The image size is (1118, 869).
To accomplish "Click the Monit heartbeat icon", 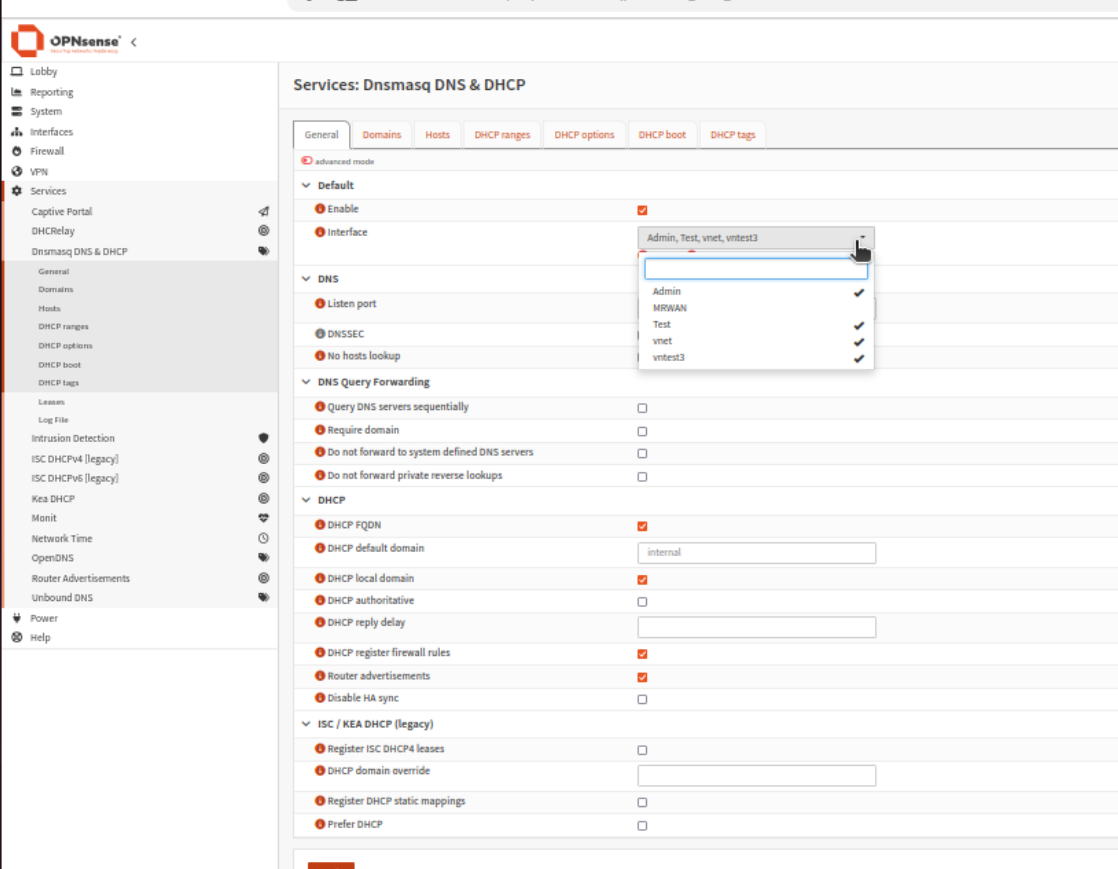I will [263, 518].
